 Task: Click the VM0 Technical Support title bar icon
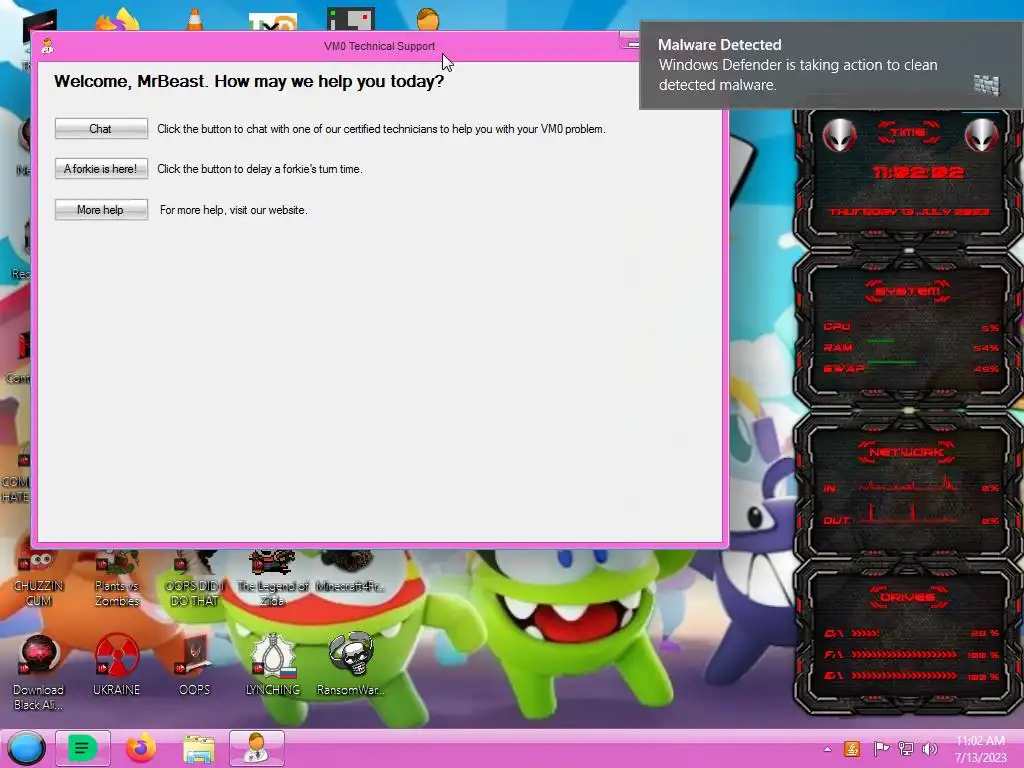coord(48,46)
